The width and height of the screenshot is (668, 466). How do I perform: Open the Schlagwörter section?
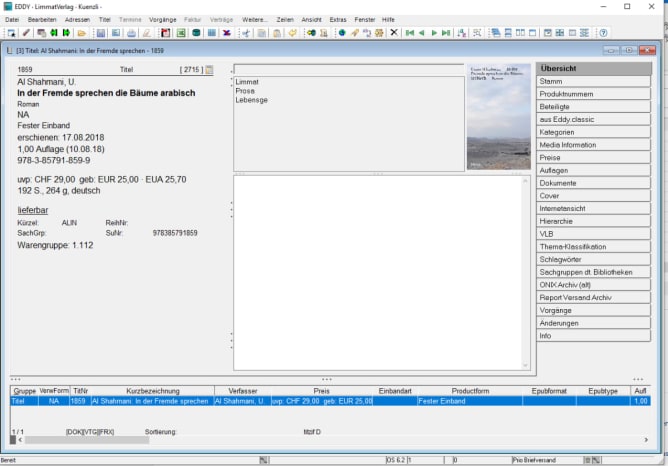coord(593,259)
